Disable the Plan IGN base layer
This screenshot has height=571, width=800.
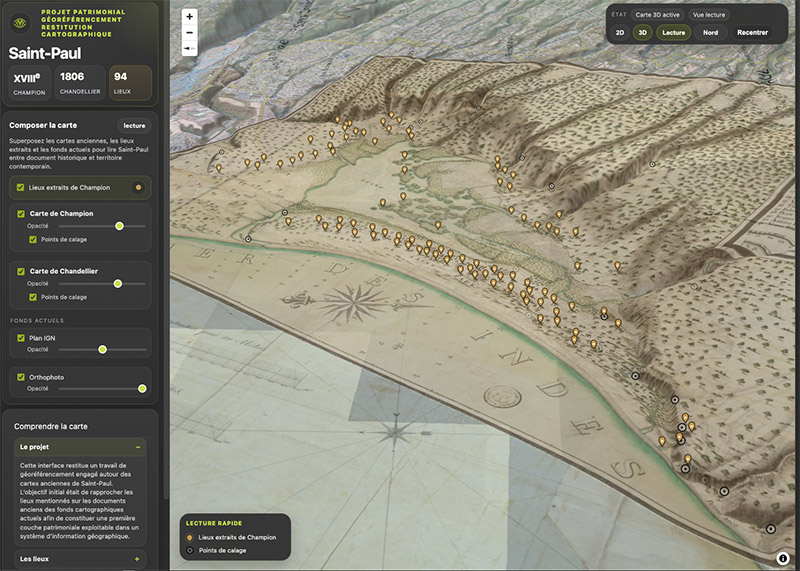pos(21,338)
